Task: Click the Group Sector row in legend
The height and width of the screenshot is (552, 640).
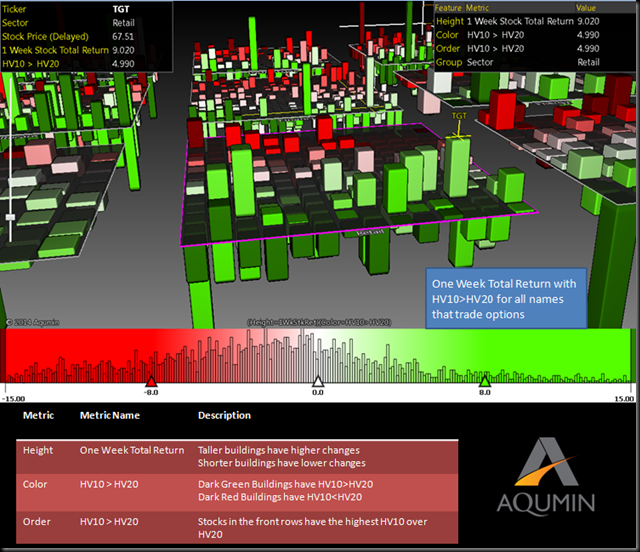Action: coord(518,62)
